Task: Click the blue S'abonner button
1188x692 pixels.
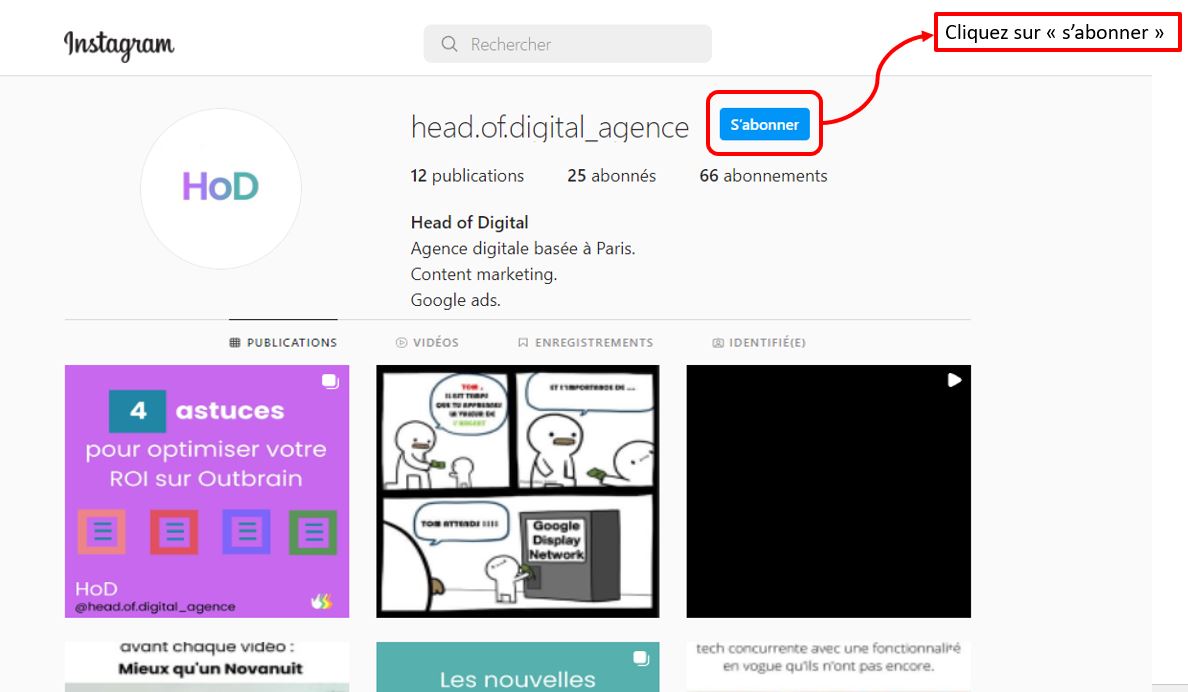Action: [x=764, y=124]
